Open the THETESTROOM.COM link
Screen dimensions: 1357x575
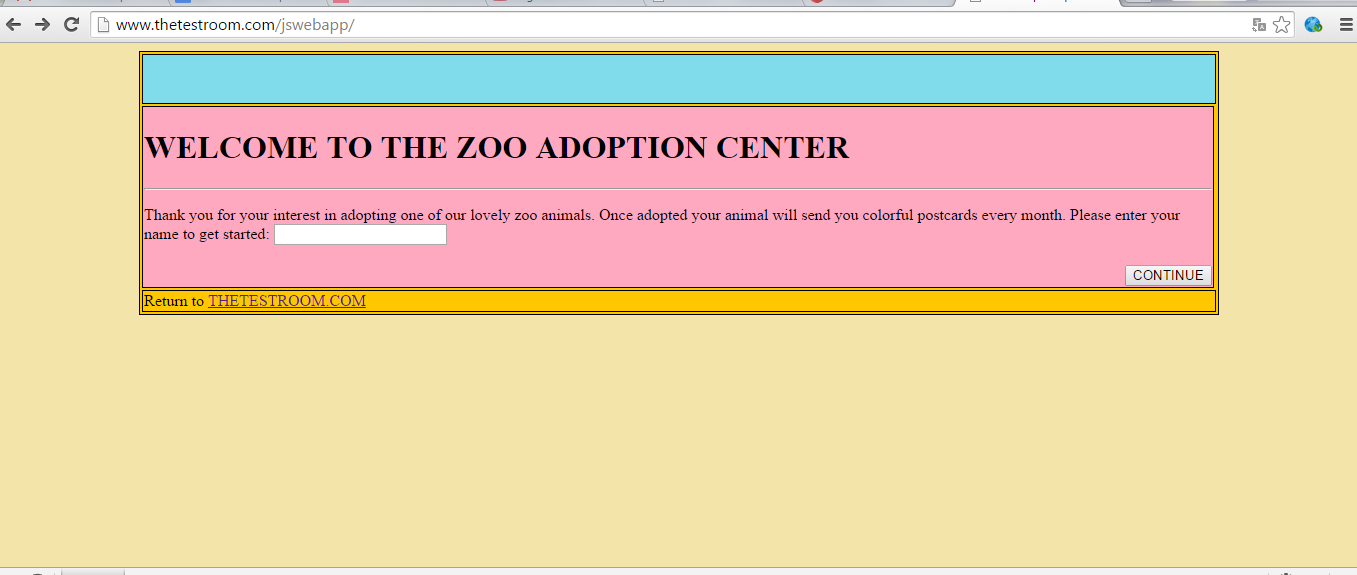(287, 301)
